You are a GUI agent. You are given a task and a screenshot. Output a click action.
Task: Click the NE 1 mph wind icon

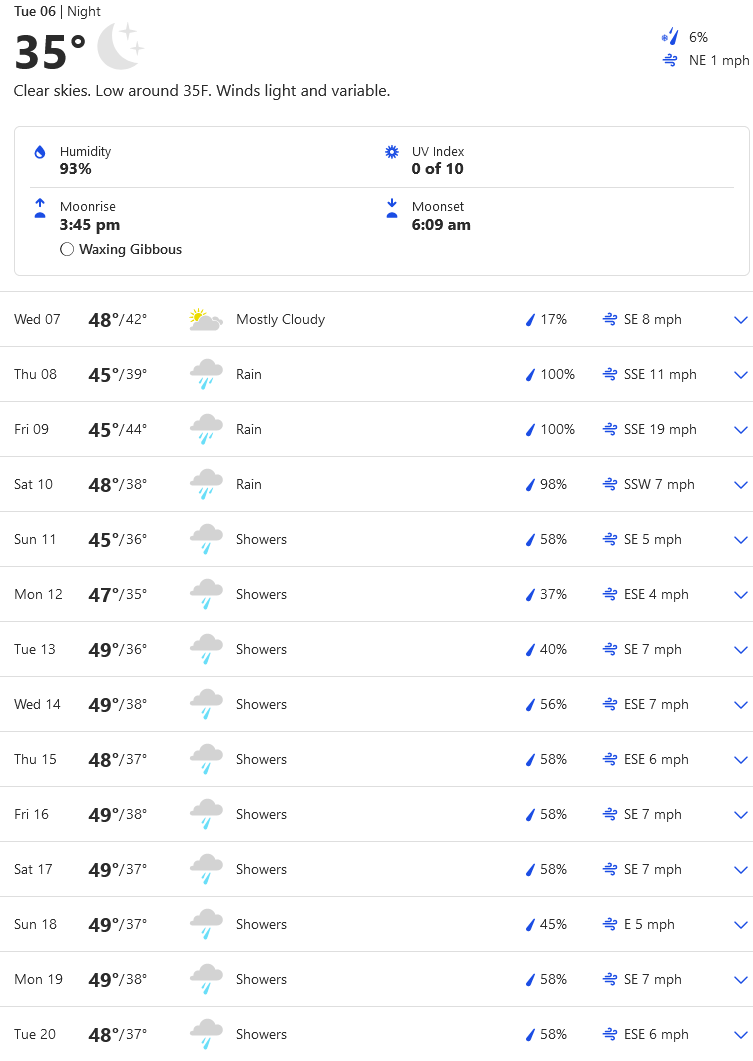(670, 60)
